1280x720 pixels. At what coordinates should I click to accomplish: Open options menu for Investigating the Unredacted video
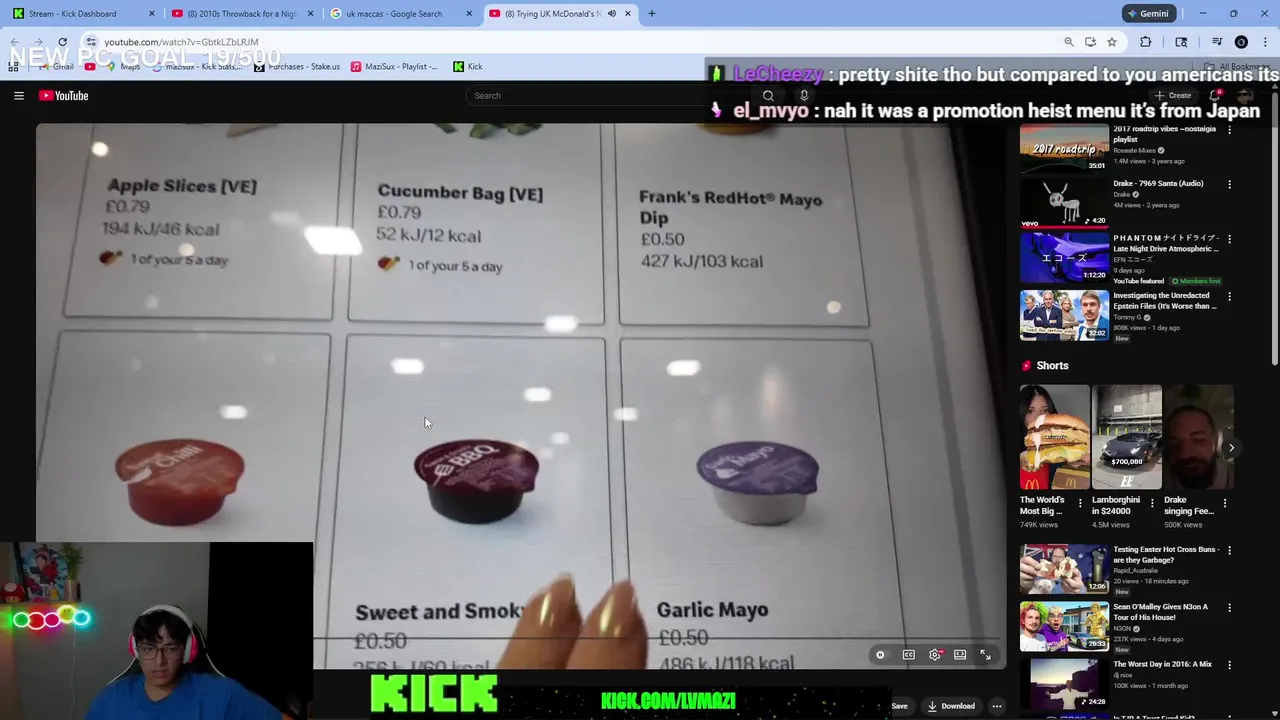(1229, 297)
